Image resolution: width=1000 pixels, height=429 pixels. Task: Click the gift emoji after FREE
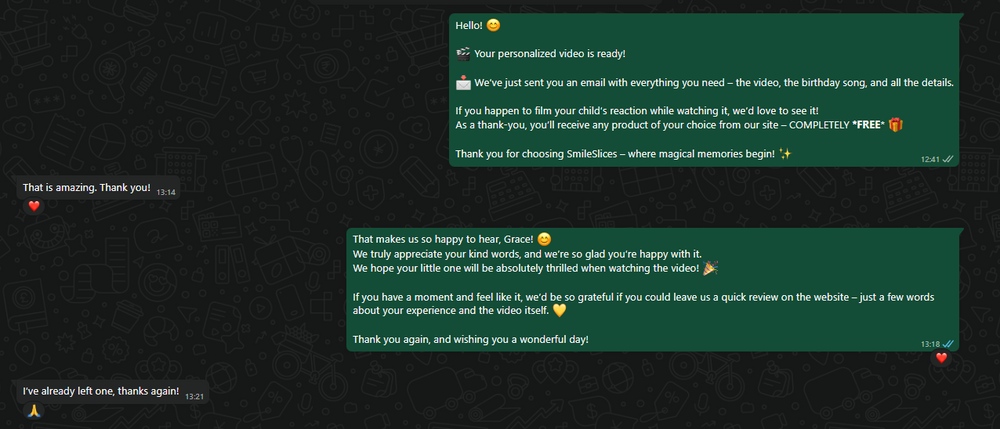[x=895, y=125]
